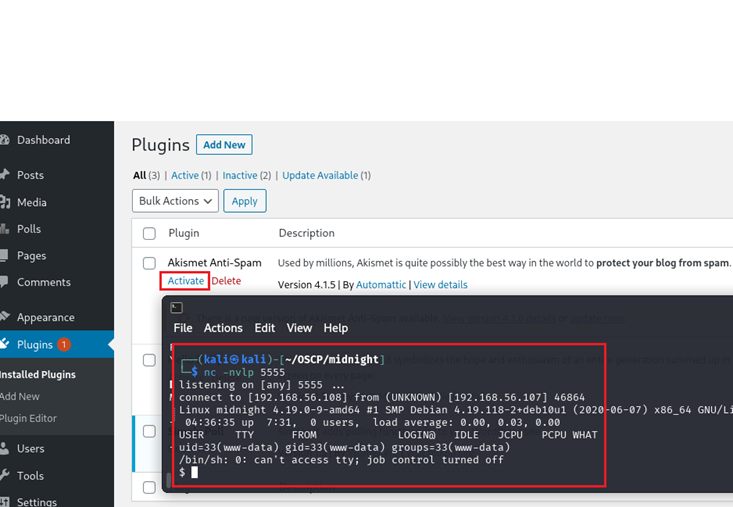This screenshot has width=733, height=507.
Task: Click the Media icon in sidebar
Action: [x=5, y=202]
